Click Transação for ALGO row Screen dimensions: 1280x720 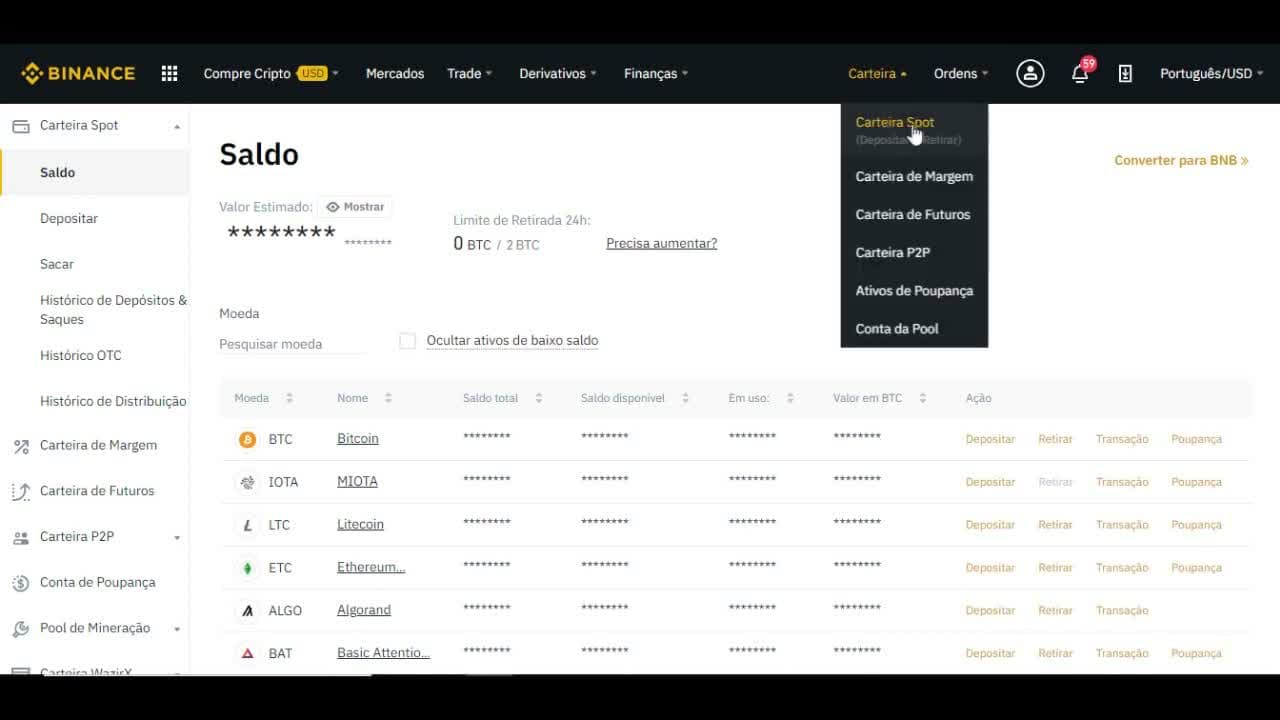(x=1122, y=610)
